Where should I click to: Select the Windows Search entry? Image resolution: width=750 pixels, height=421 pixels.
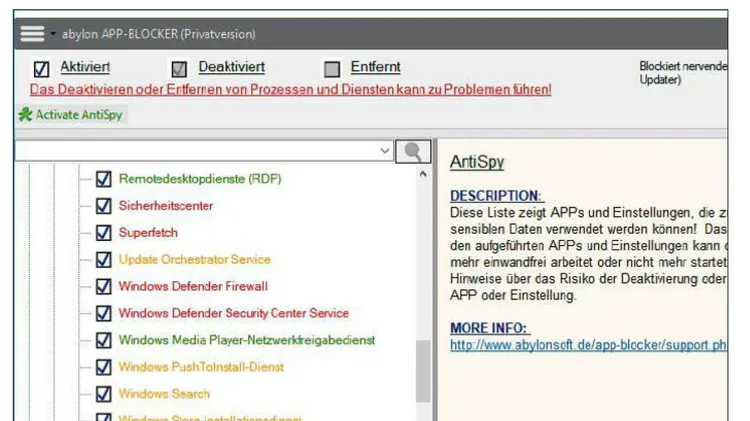pos(164,394)
